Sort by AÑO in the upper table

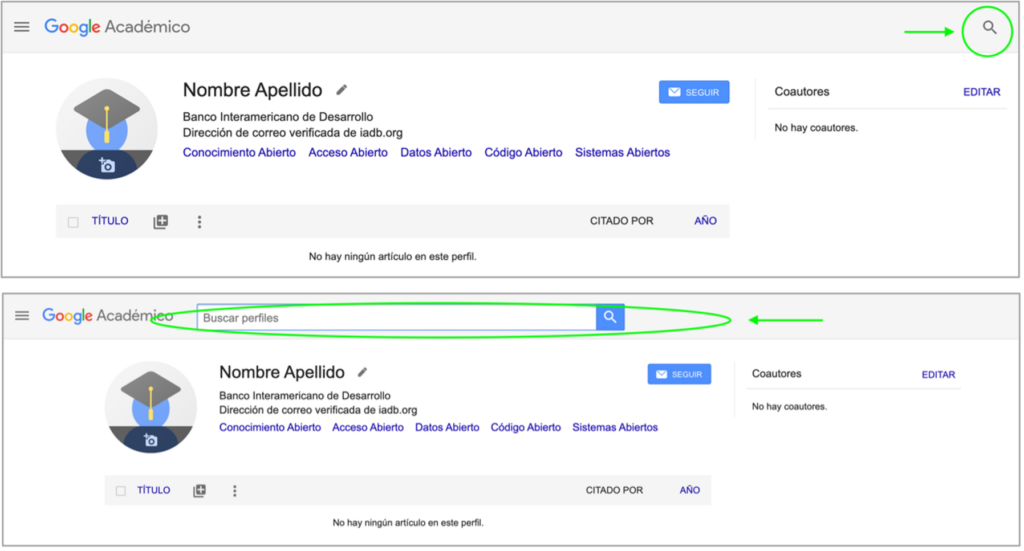click(705, 221)
